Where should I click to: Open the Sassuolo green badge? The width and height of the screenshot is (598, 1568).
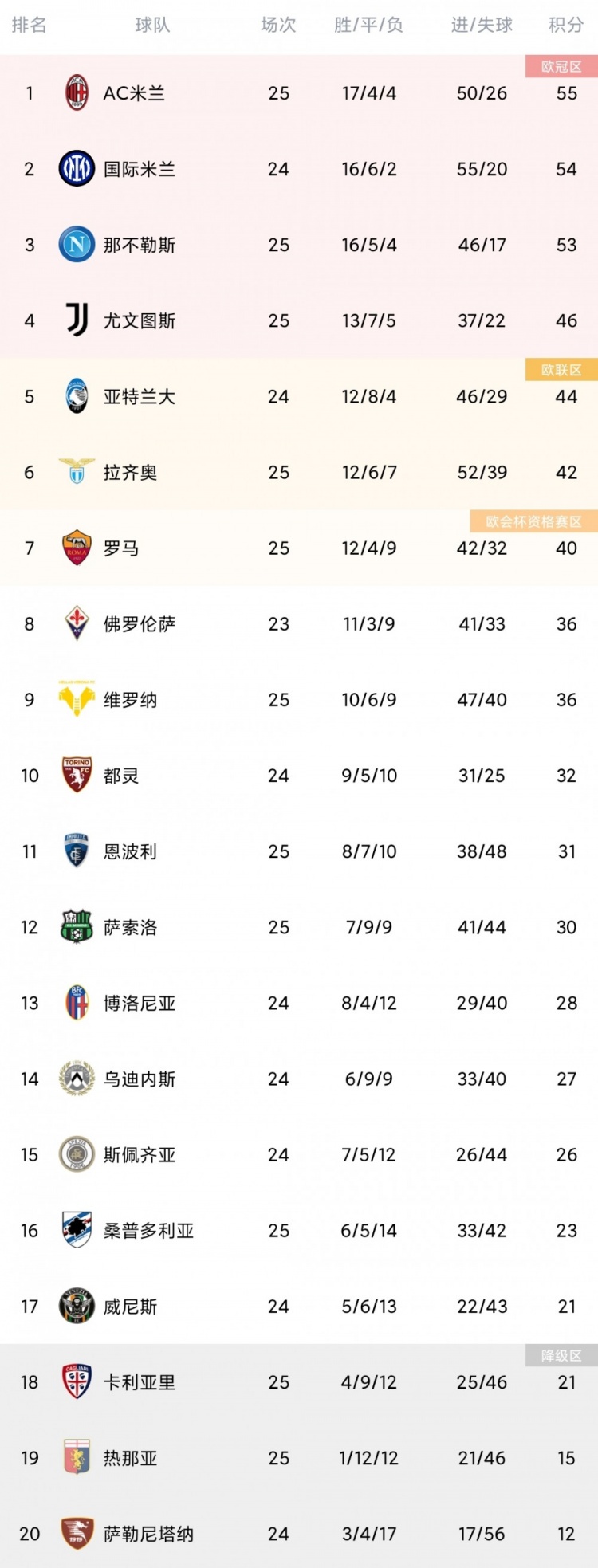pos(77,926)
